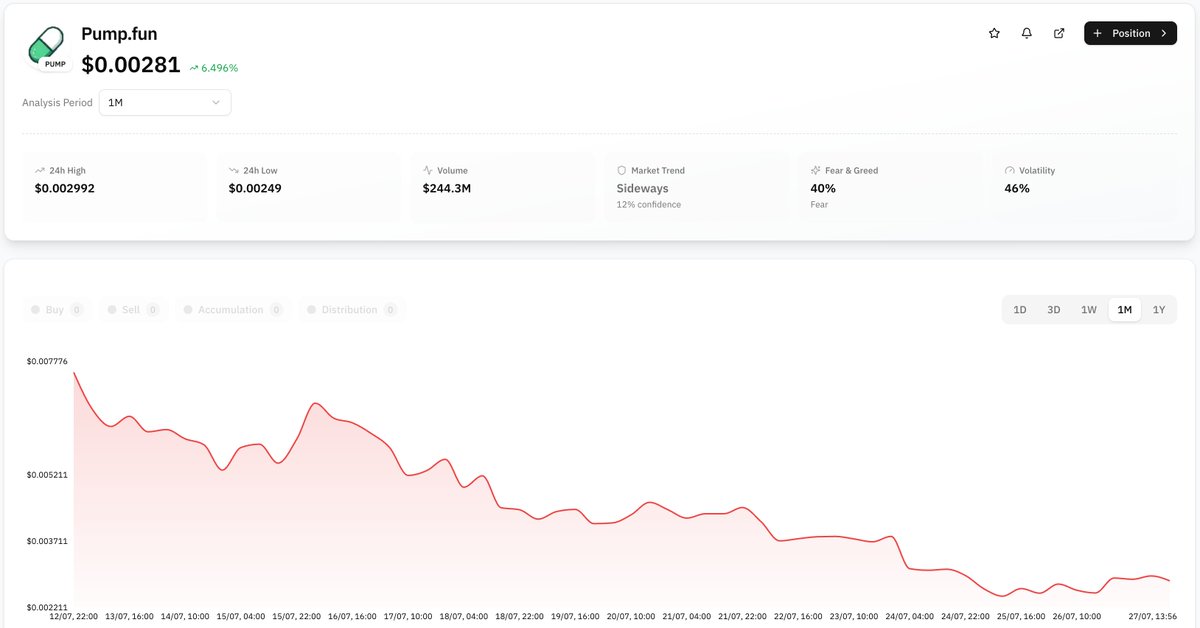Click the 12% confidence label
This screenshot has height=628, width=1200.
[x=649, y=205]
